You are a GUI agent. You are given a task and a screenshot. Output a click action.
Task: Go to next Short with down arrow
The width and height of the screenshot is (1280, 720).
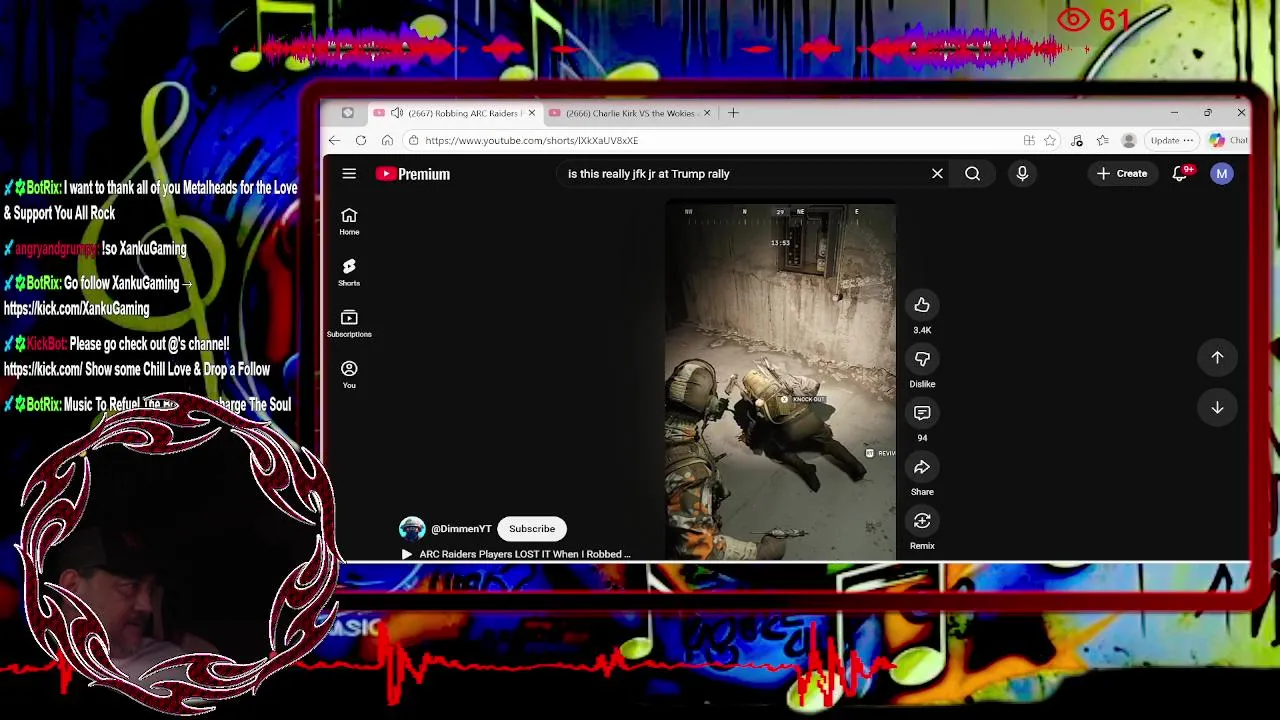click(1217, 408)
